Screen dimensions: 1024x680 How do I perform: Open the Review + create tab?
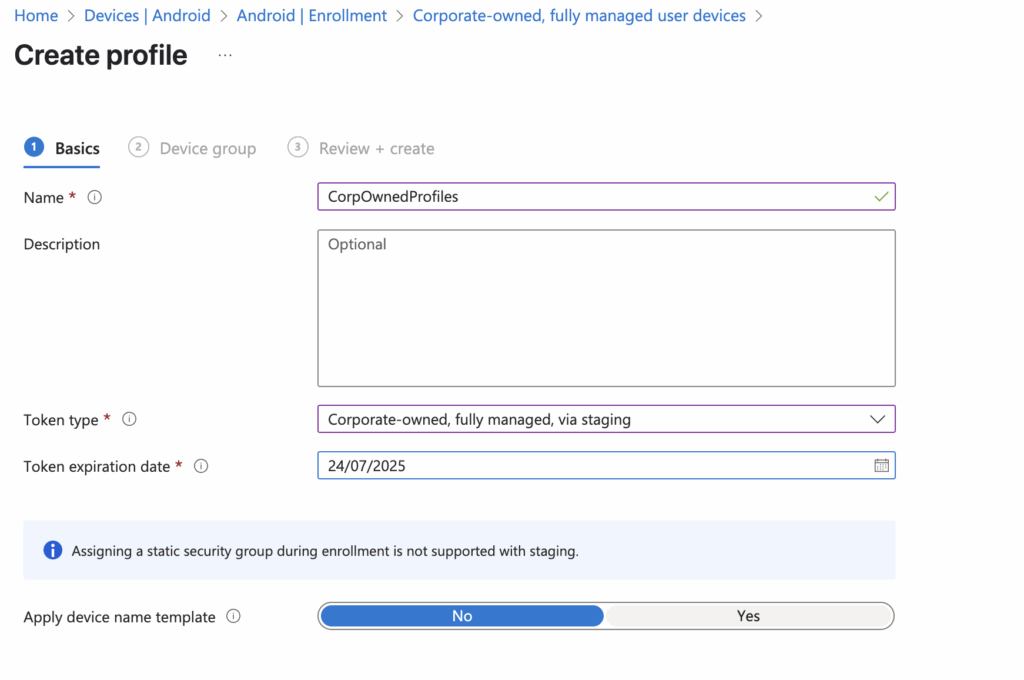tap(376, 148)
